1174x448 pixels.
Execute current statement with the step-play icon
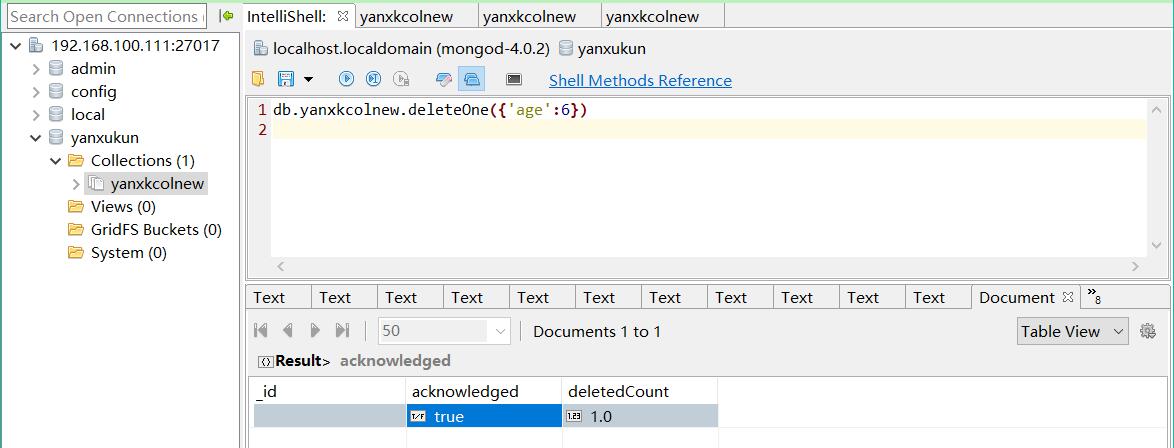pyautogui.click(x=374, y=79)
